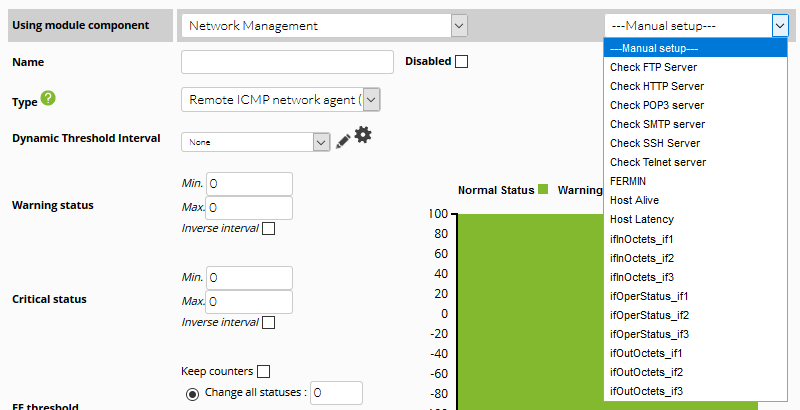Choose Check HTTP Server from the list
Image resolution: width=800 pixels, height=410 pixels.
[657, 86]
